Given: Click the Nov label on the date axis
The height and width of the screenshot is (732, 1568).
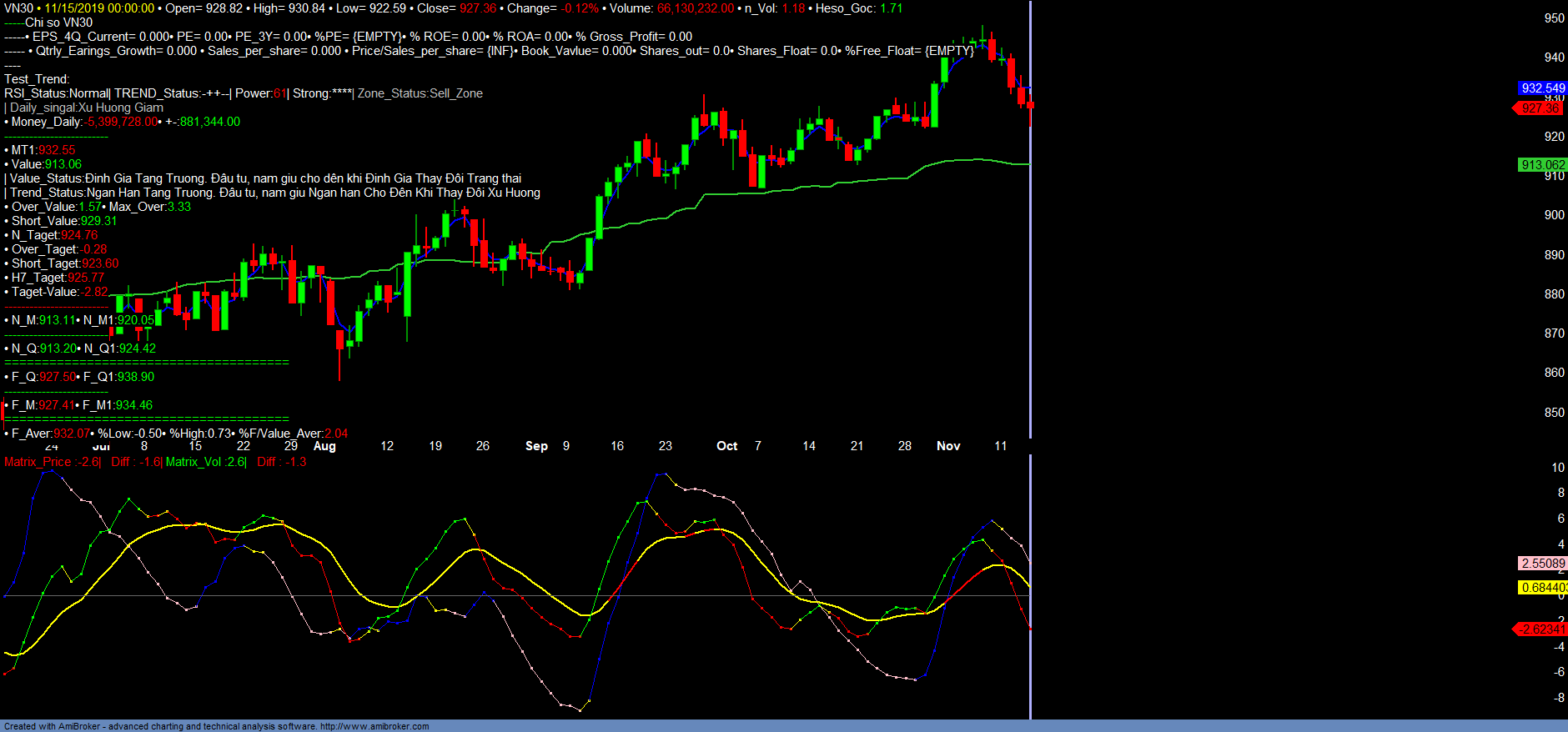Looking at the screenshot, I should [x=948, y=446].
